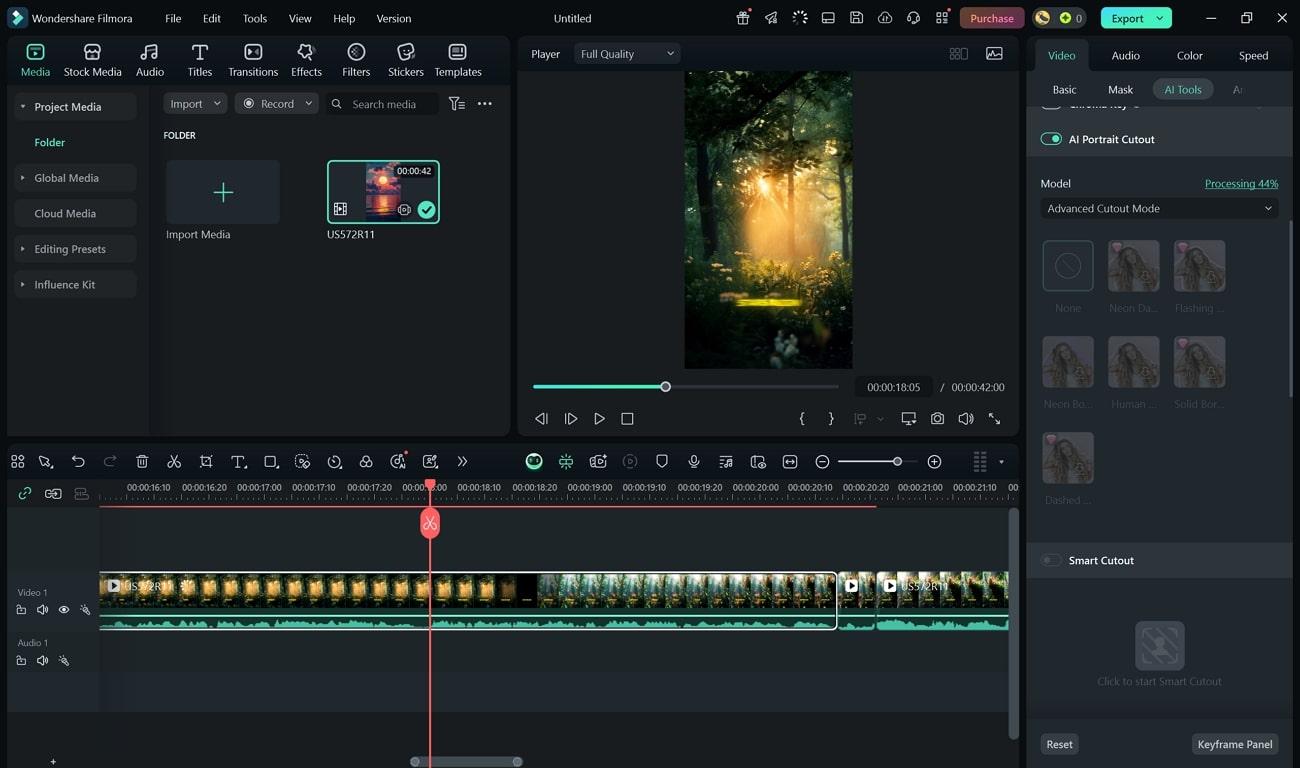This screenshot has width=1300, height=768.
Task: Lock the Audio 1 track
Action: coord(21,660)
